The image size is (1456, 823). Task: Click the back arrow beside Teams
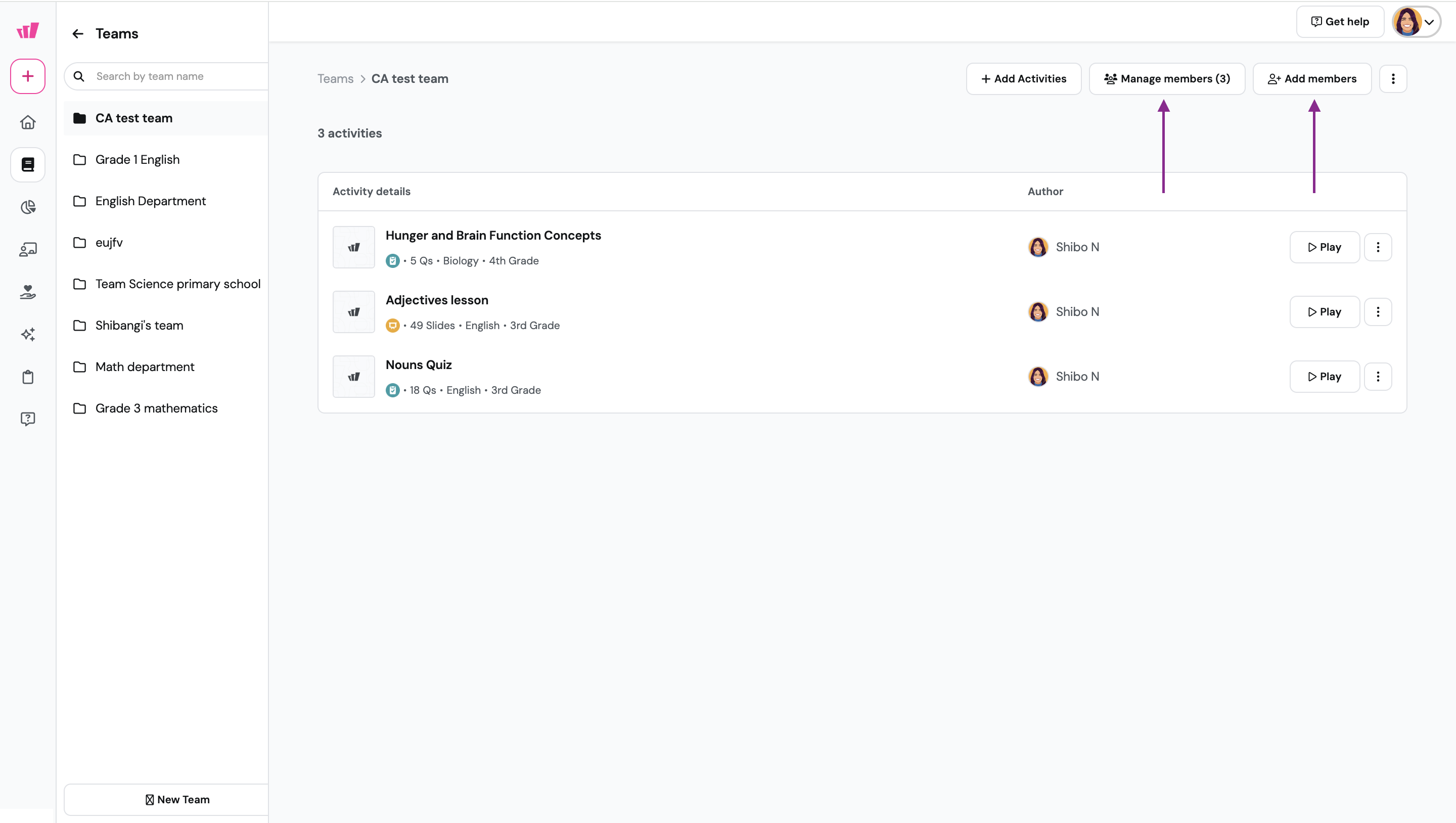[78, 34]
